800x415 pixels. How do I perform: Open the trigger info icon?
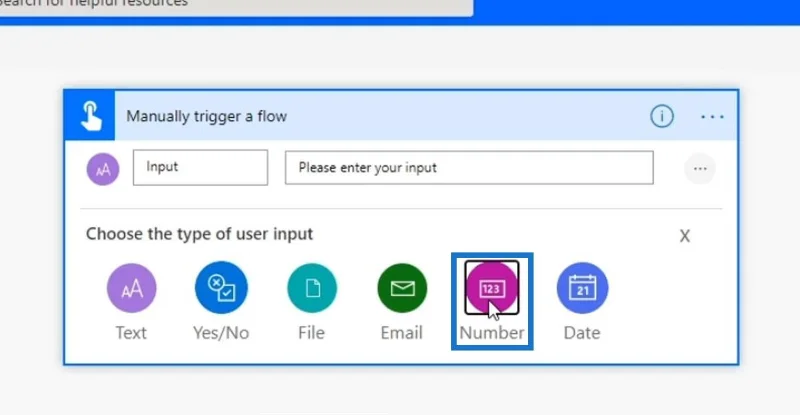[x=662, y=116]
